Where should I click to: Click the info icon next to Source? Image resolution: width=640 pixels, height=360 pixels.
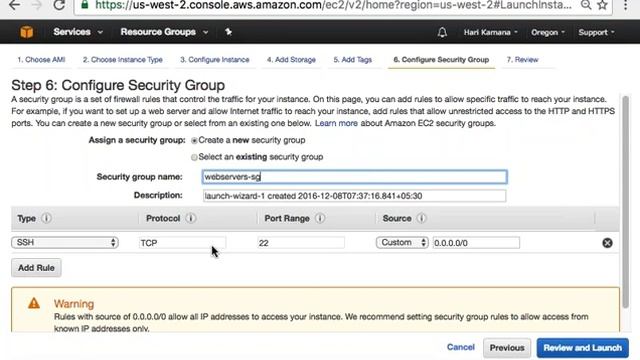[x=422, y=218]
